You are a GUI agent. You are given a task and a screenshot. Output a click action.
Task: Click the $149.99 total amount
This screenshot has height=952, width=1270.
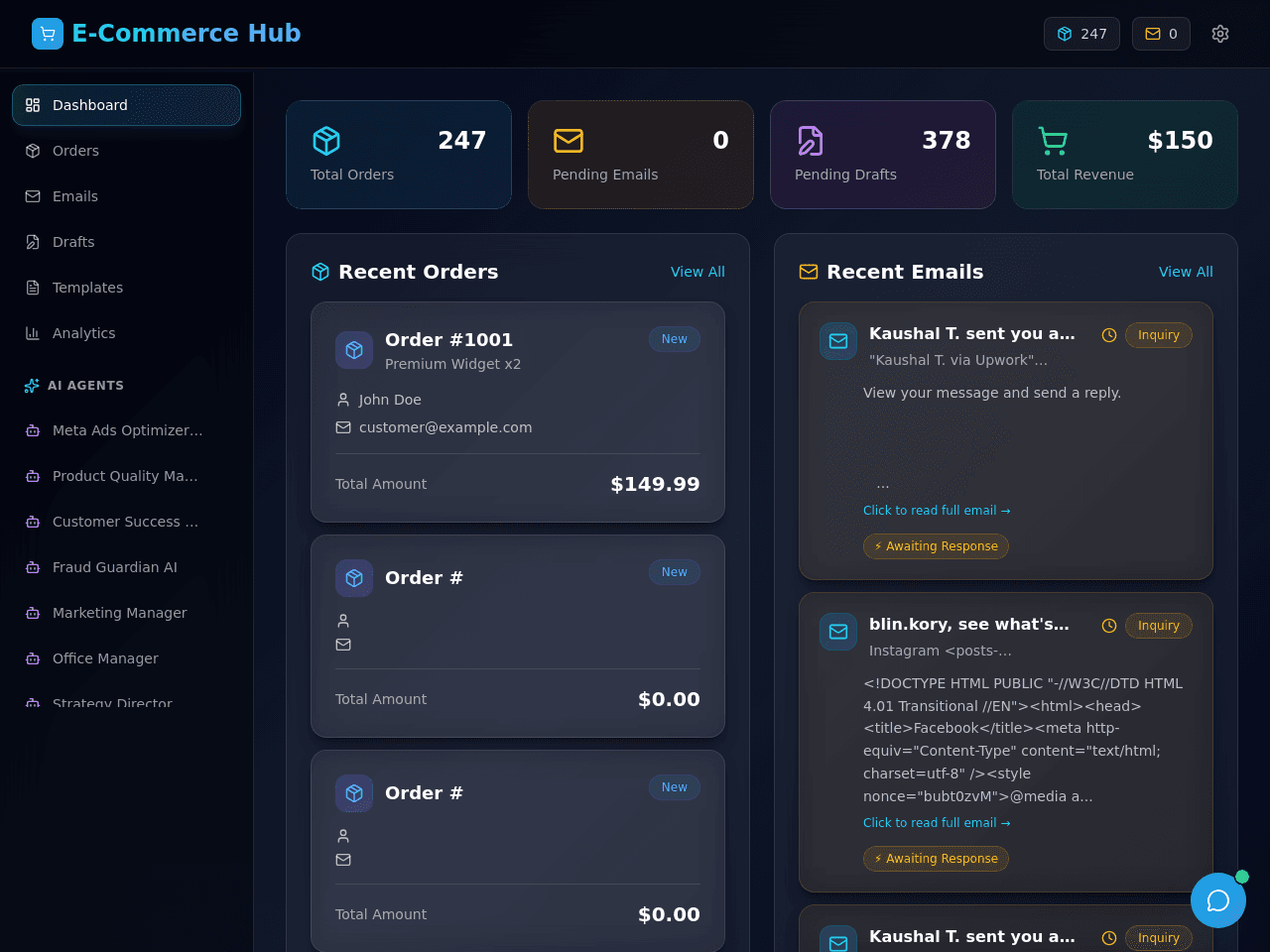pos(655,484)
